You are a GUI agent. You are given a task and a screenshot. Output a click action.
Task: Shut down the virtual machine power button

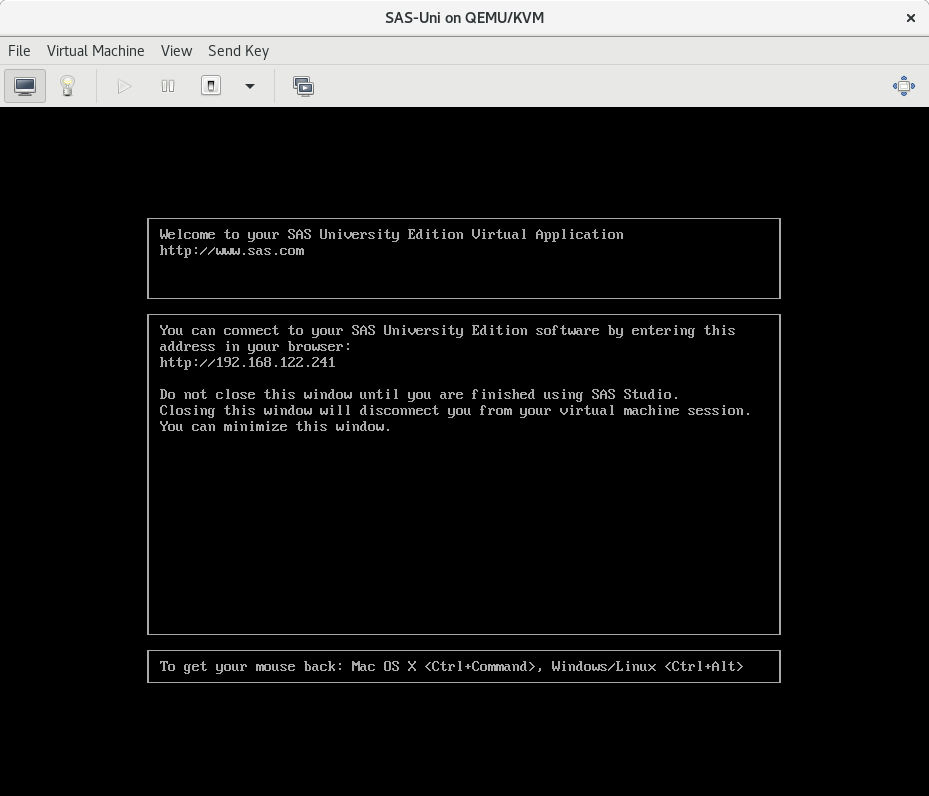pyautogui.click(x=211, y=86)
